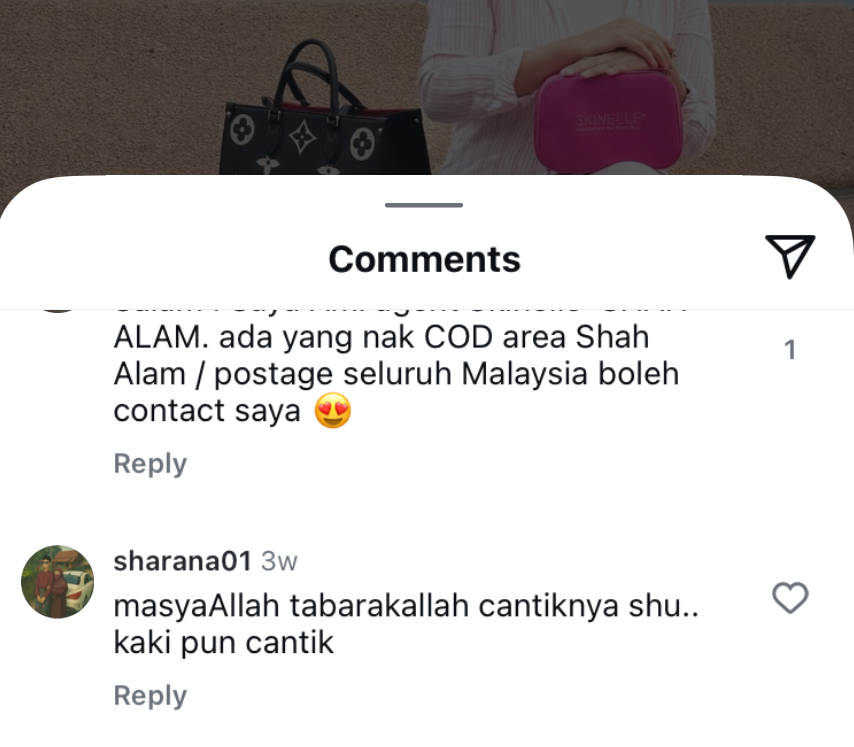Viewport: 854px width, 747px height.
Task: Click the kaki pun cantik comment line
Action: (x=223, y=643)
